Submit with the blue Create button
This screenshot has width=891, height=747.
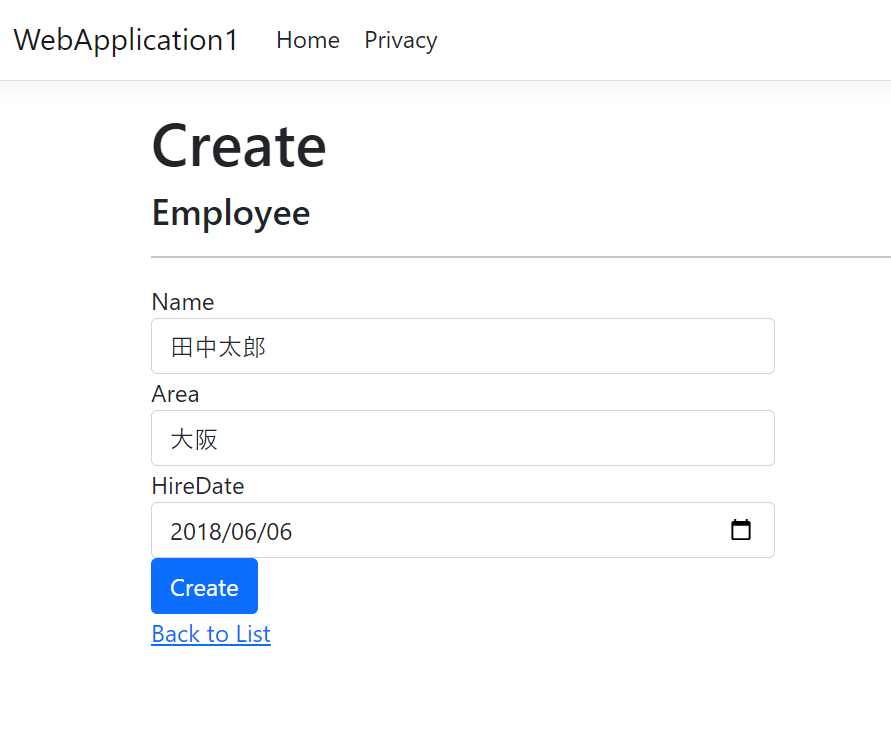tap(205, 586)
